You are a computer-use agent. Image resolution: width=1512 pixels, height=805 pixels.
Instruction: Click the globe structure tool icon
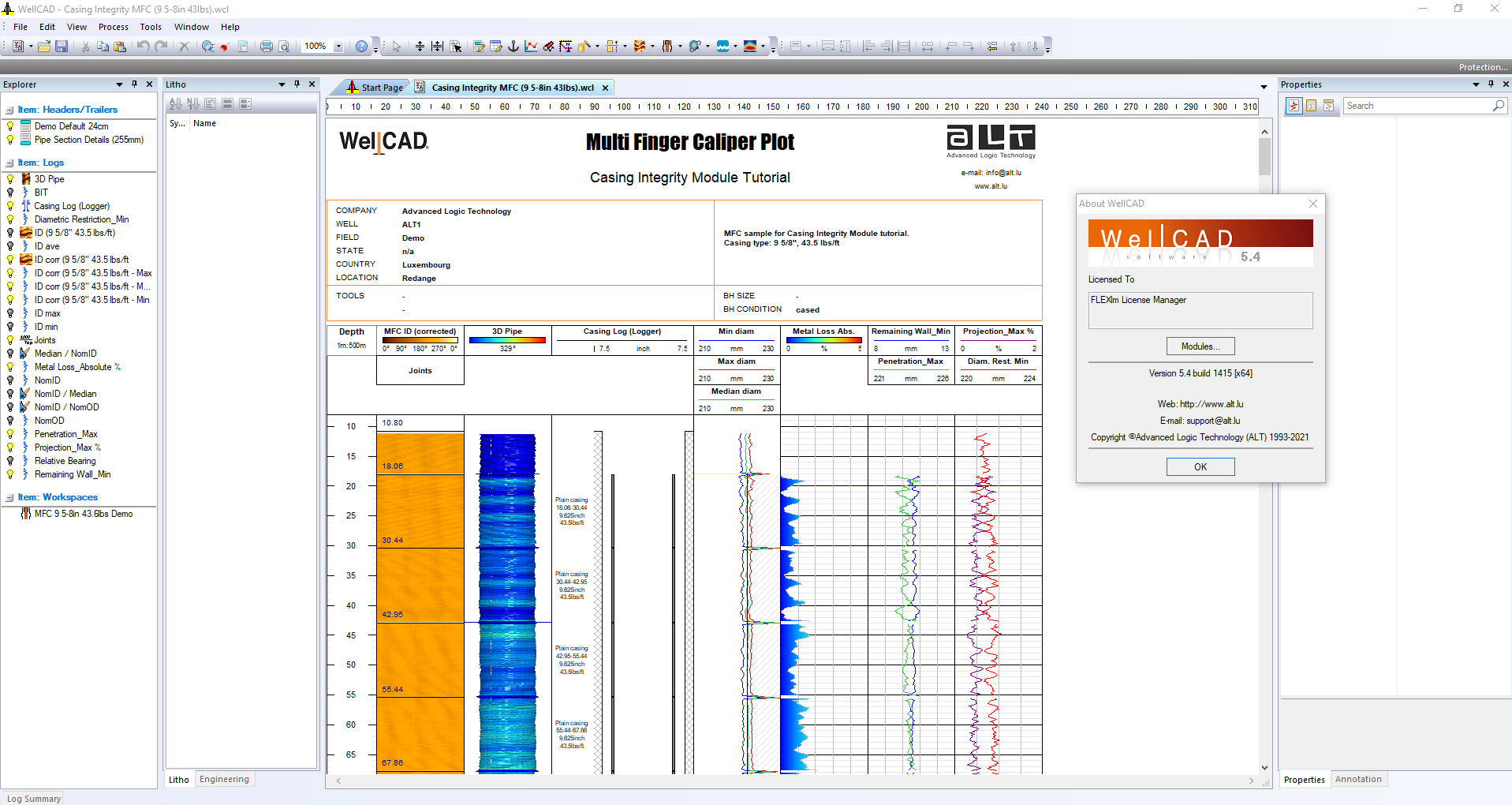pos(695,47)
